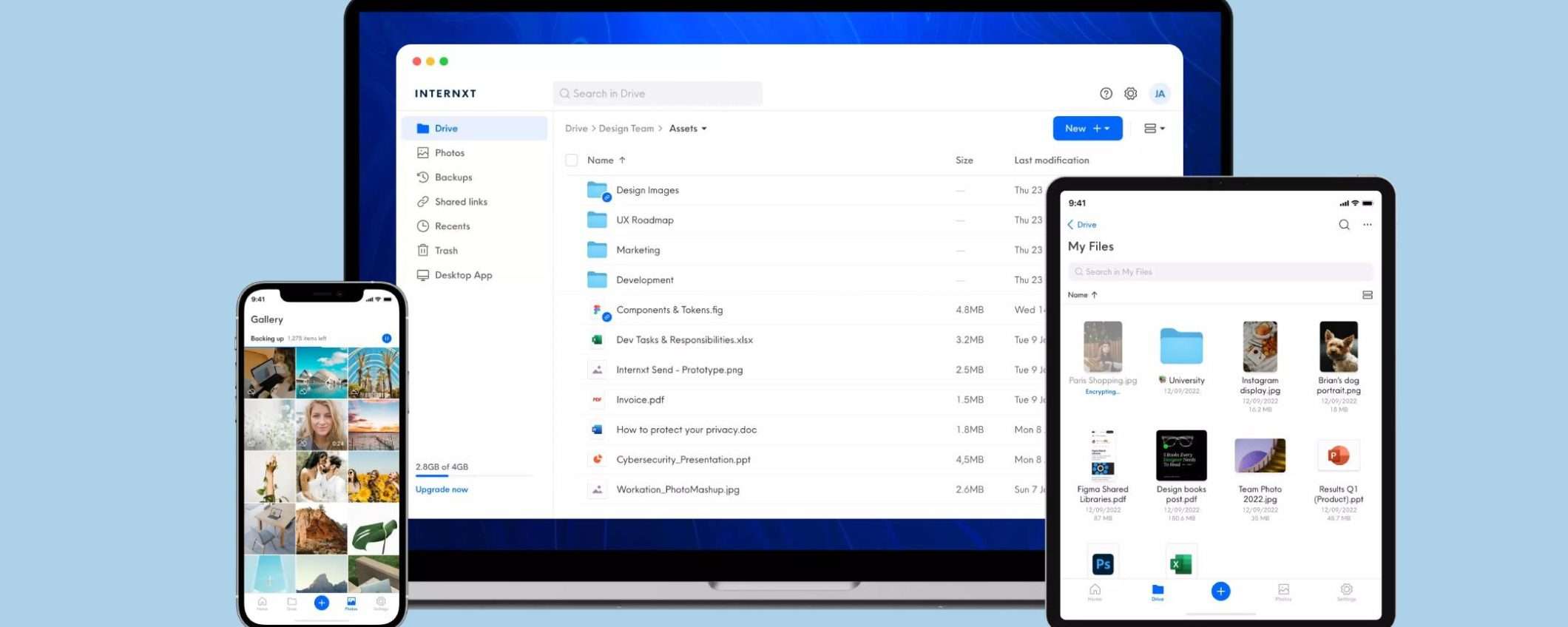Open the settings gear in the laptop header
The image size is (1568, 627).
pos(1130,94)
